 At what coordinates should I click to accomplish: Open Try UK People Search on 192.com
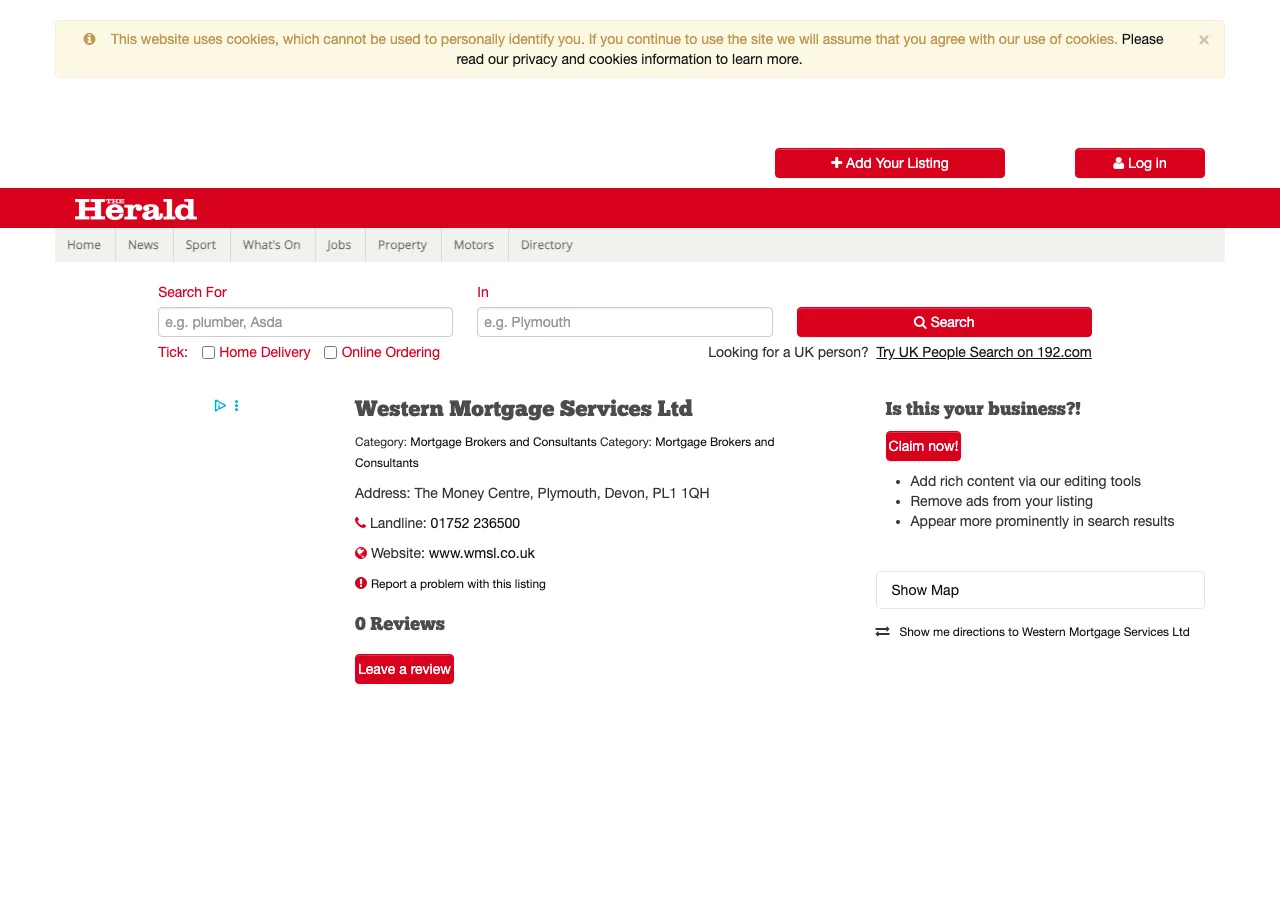983,352
